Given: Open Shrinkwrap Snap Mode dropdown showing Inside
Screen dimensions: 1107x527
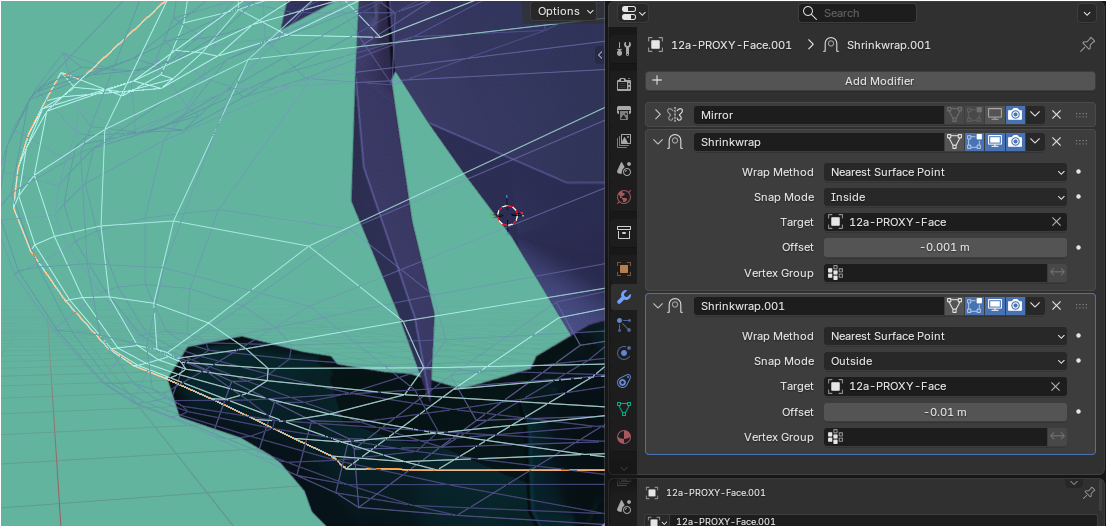Looking at the screenshot, I should coord(945,197).
